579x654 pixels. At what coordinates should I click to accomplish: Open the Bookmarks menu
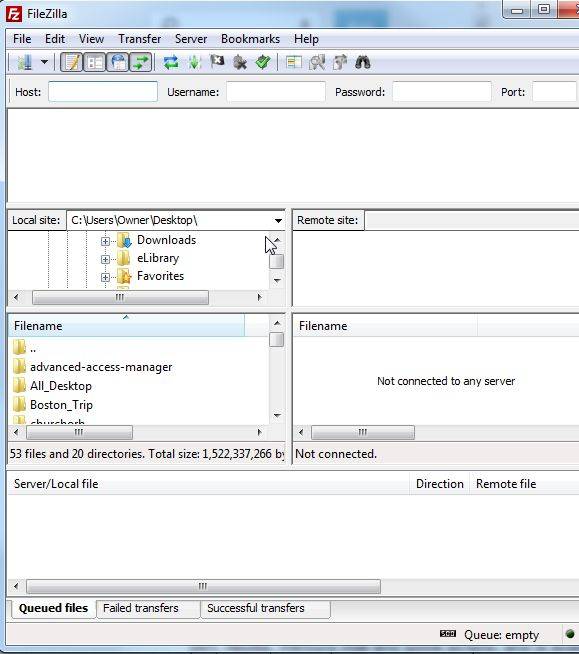(x=250, y=39)
